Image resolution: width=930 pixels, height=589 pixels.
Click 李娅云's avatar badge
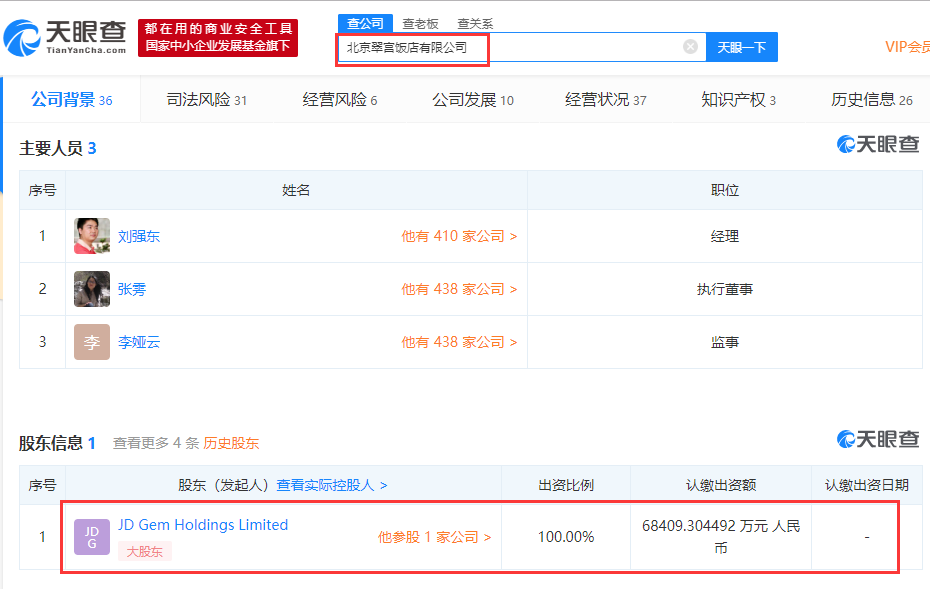[92, 342]
